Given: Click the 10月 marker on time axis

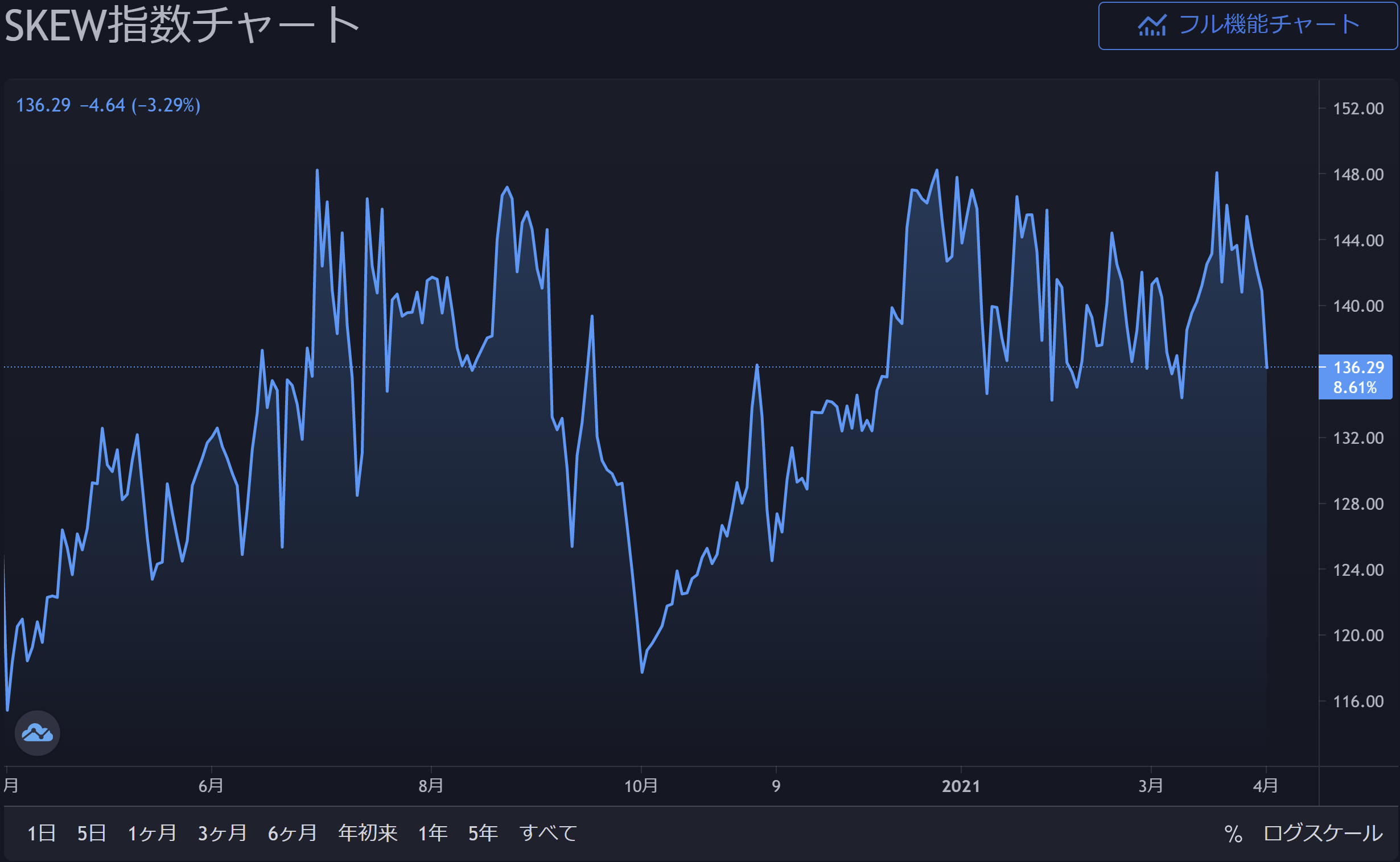Looking at the screenshot, I should pyautogui.click(x=640, y=786).
